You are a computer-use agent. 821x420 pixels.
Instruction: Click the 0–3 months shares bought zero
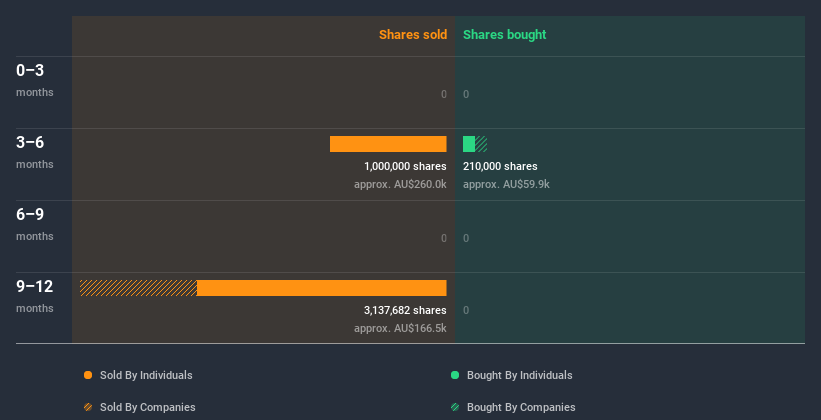[466, 94]
